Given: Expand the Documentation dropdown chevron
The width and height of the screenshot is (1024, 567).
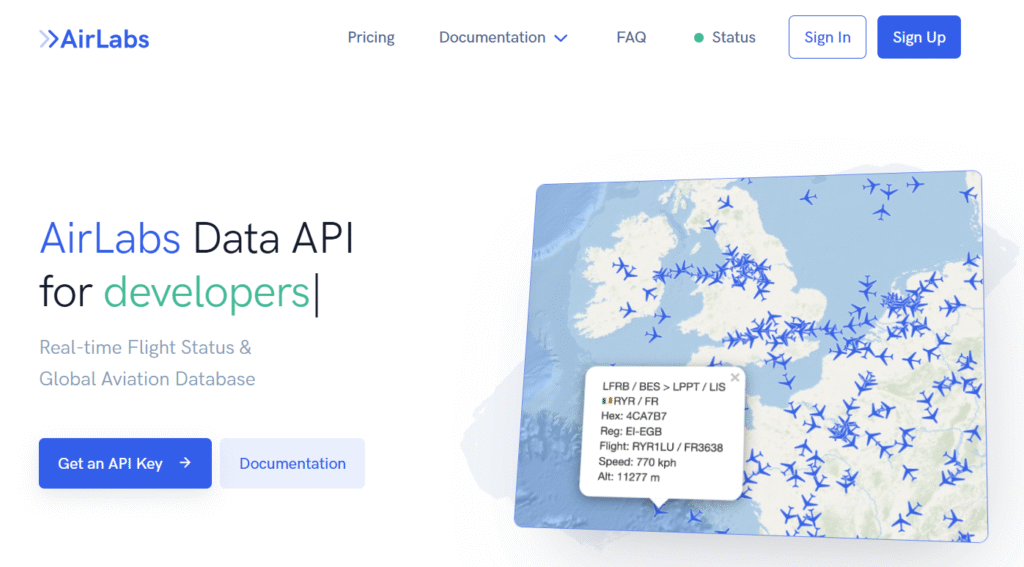Looking at the screenshot, I should [561, 38].
